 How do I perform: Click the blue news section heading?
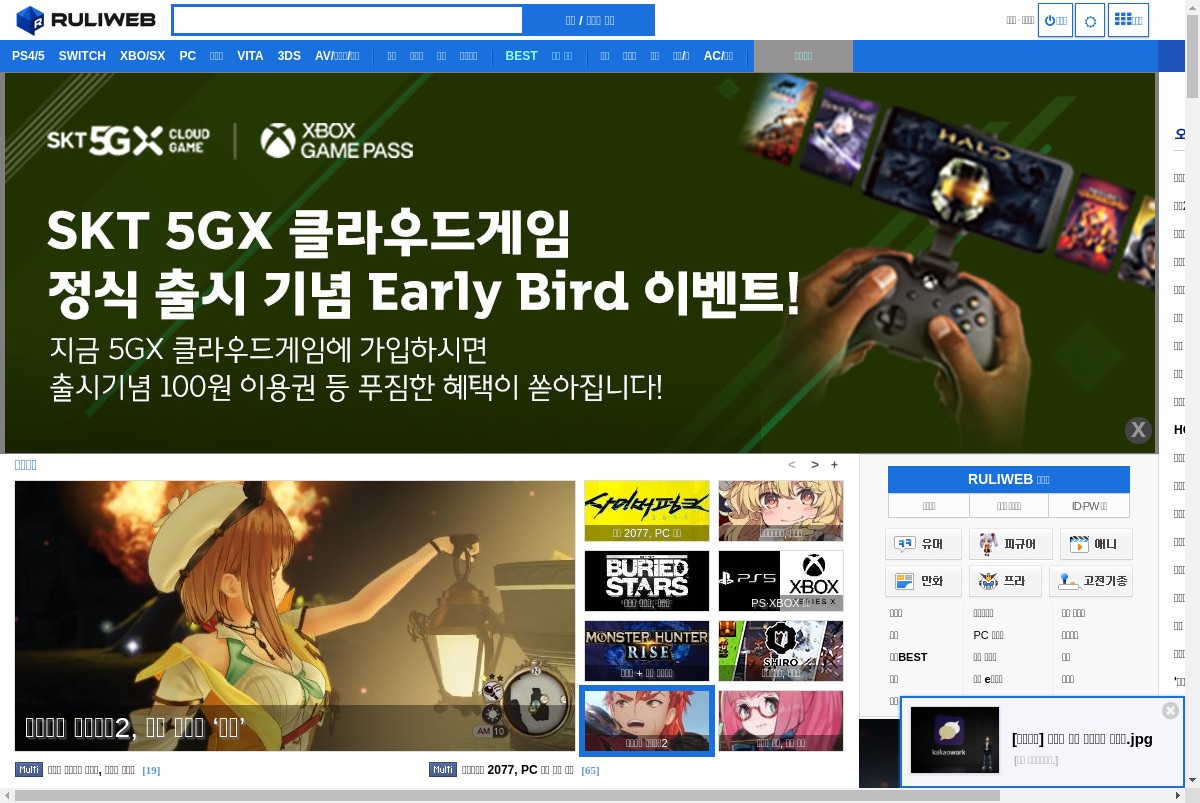click(x=25, y=465)
